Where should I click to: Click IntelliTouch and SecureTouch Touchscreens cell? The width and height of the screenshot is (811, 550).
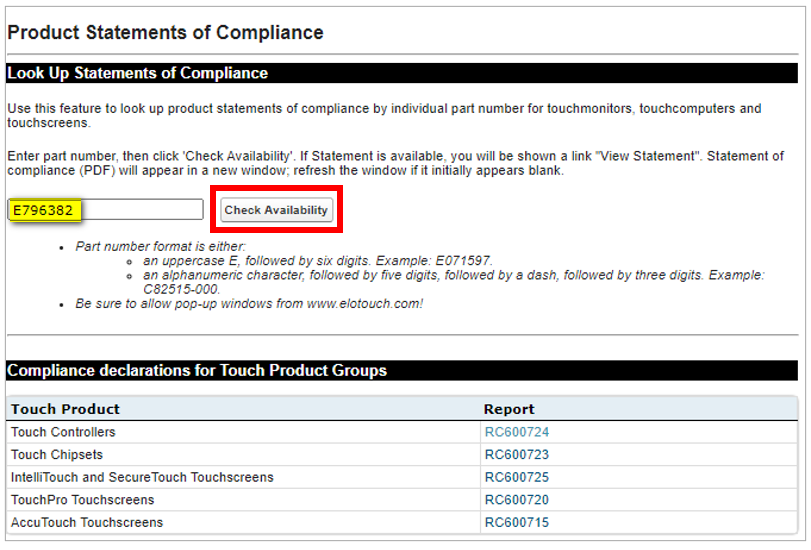(x=142, y=478)
